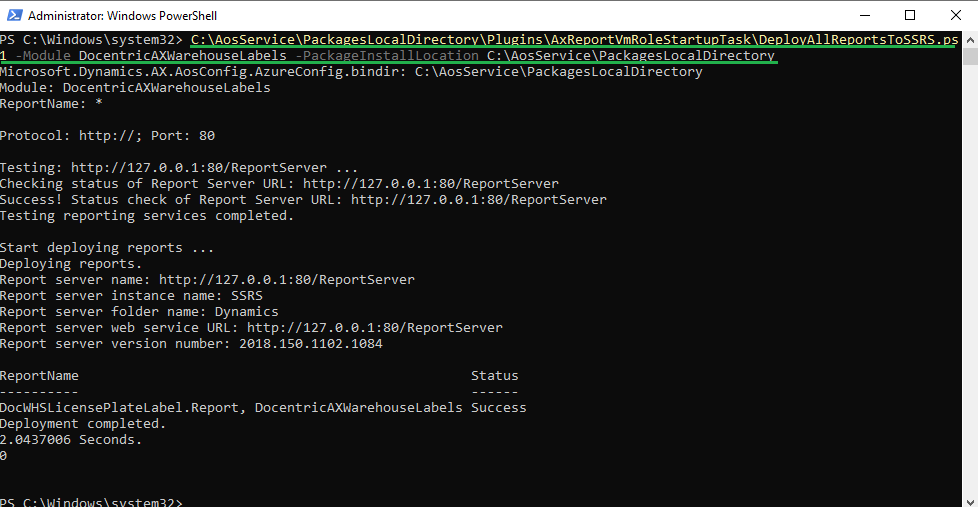The width and height of the screenshot is (978, 507).
Task: Click the "Administrator: Windows PowerShell" title text
Action: coord(122,16)
